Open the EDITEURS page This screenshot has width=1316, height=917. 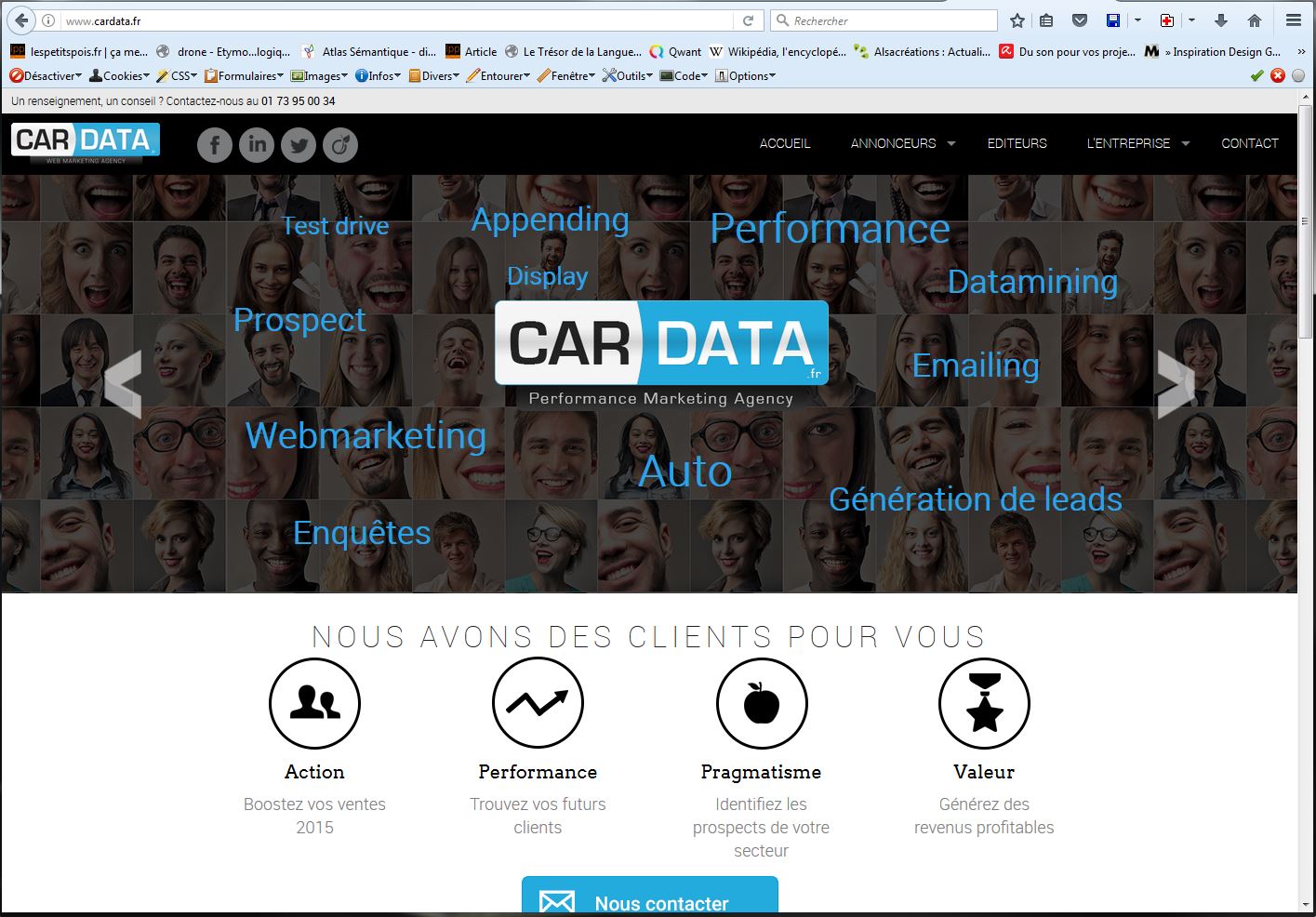click(x=1017, y=143)
